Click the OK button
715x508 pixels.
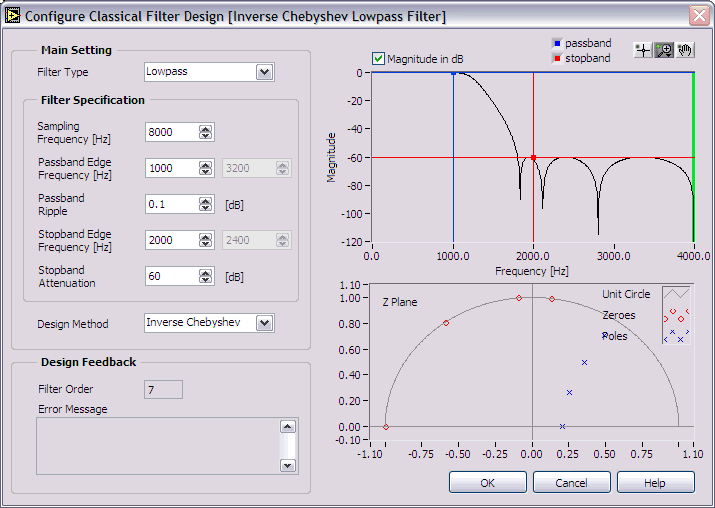point(487,483)
